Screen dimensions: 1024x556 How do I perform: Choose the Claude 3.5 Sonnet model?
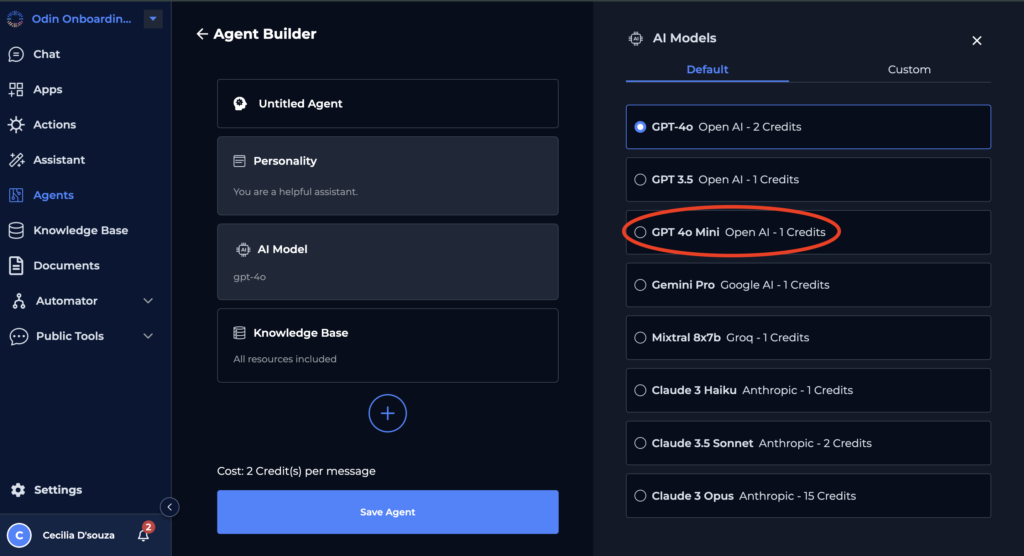coord(808,444)
